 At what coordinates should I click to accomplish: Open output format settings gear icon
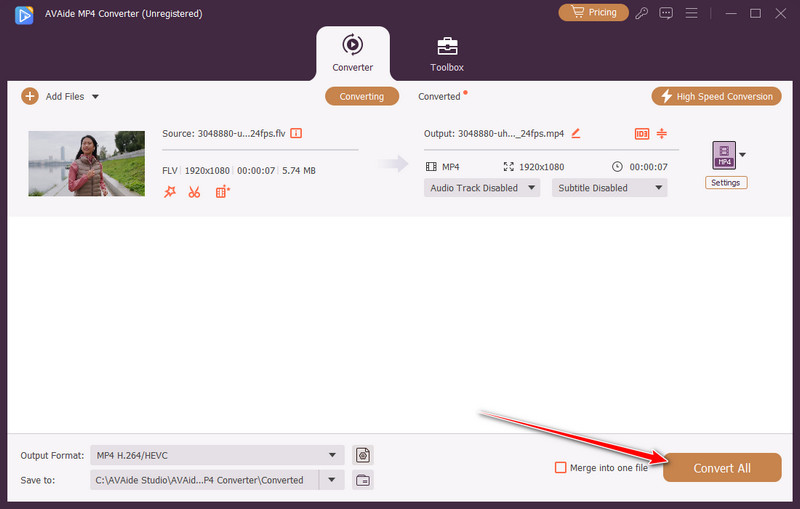click(363, 455)
